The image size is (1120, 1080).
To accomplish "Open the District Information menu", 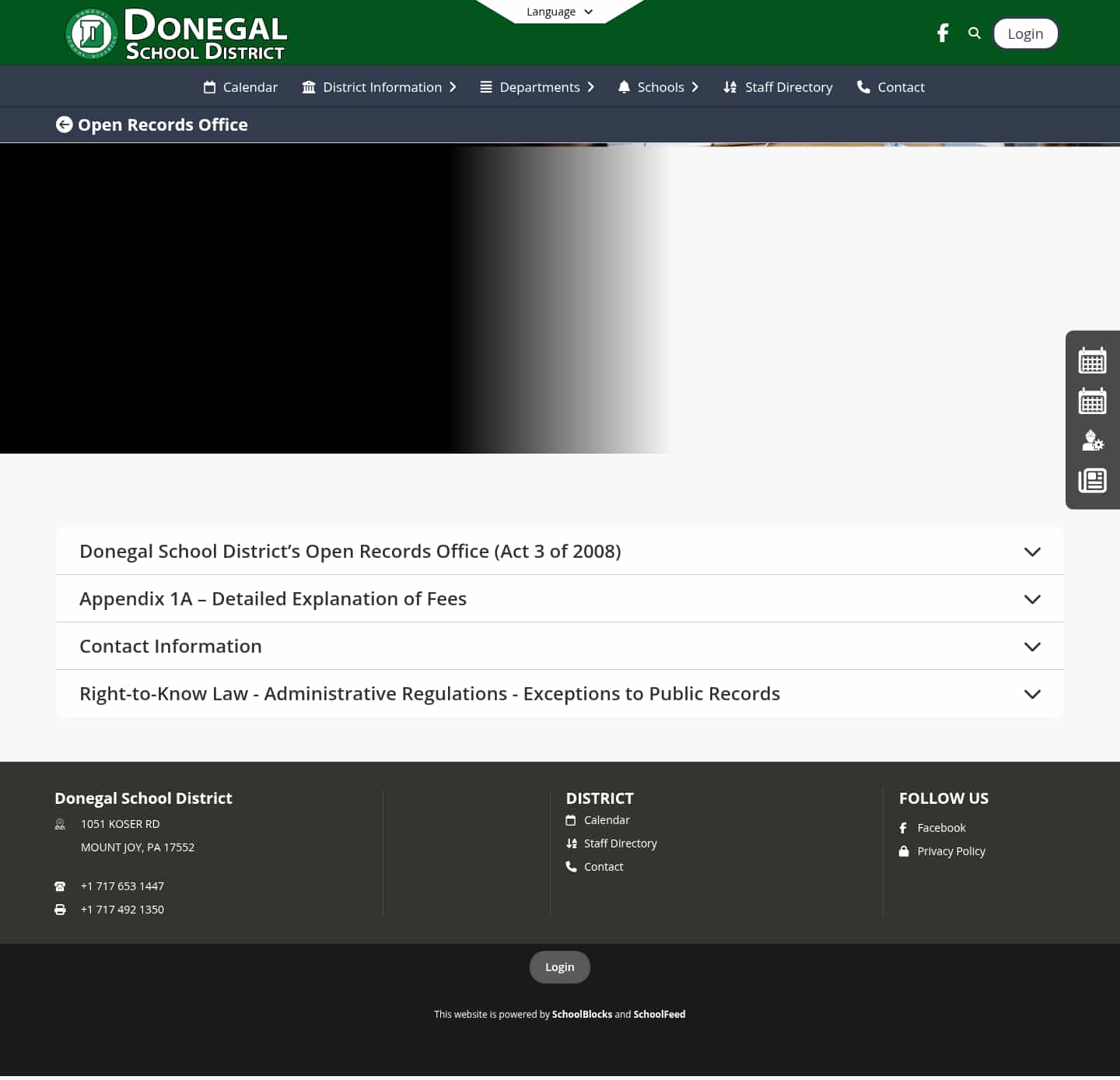I will coord(380,87).
